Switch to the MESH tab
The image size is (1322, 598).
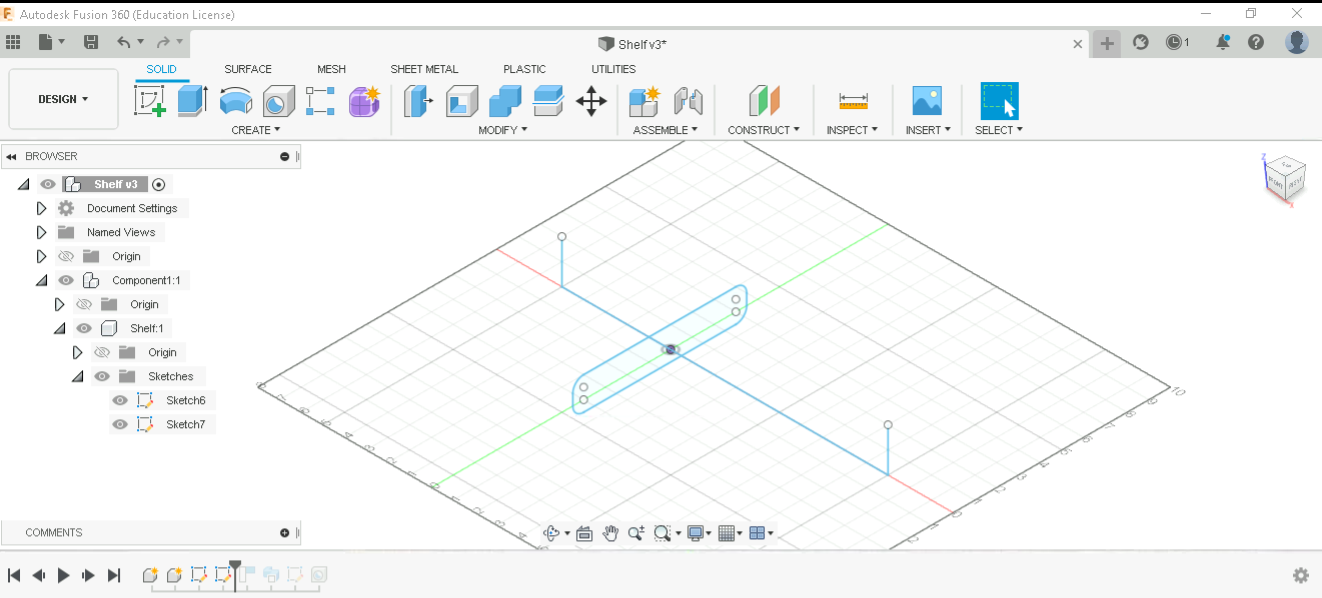tap(331, 69)
